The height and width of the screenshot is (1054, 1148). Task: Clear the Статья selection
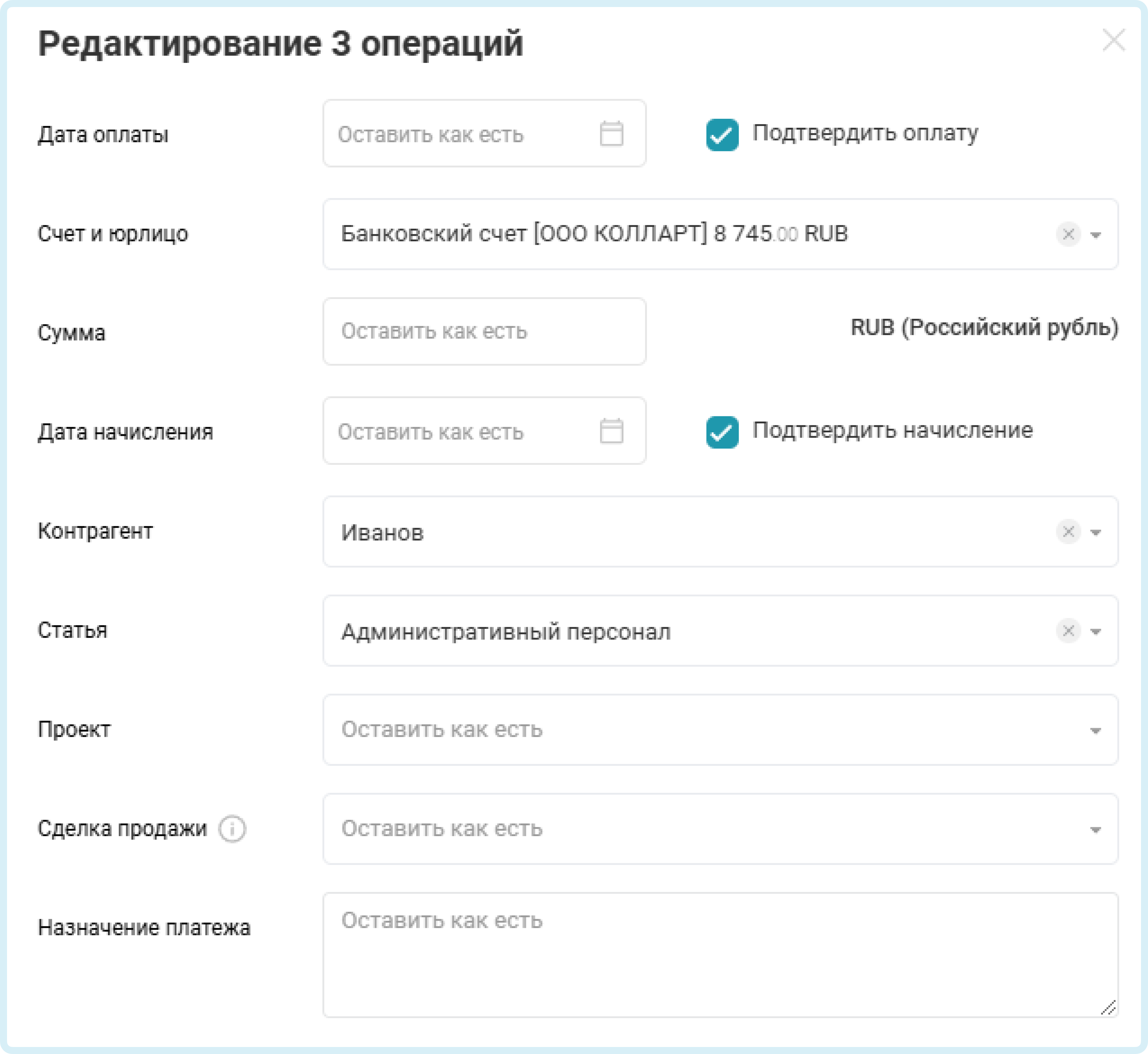click(x=1068, y=631)
